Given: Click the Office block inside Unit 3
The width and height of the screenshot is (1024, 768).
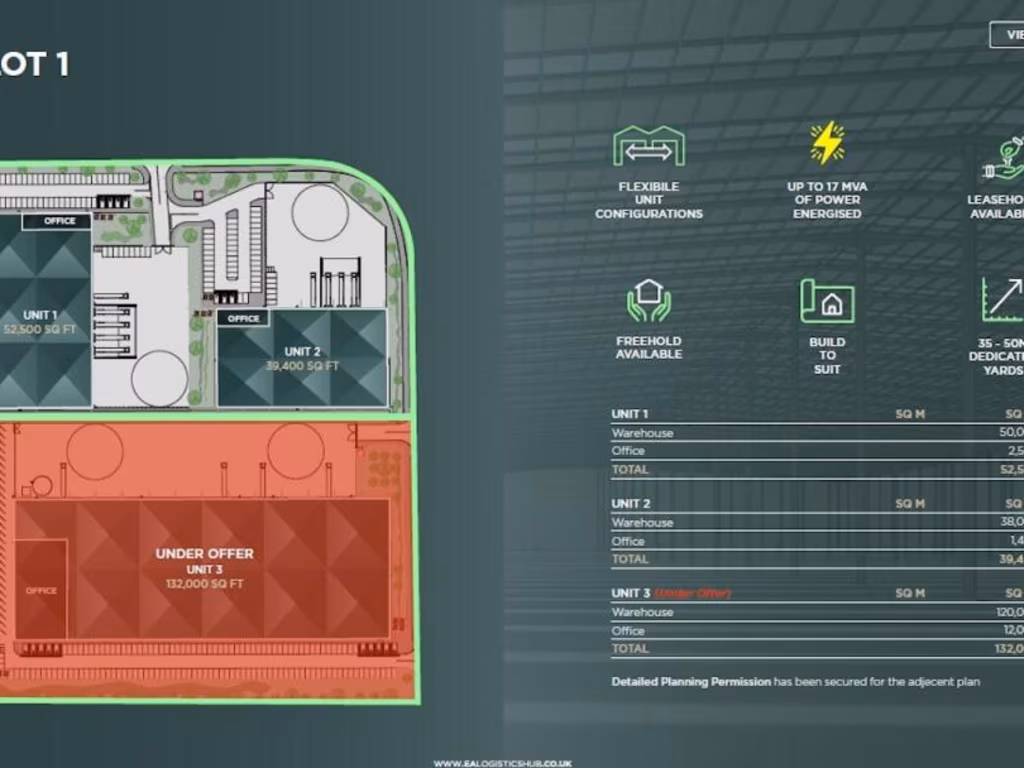Looking at the screenshot, I should pos(41,590).
